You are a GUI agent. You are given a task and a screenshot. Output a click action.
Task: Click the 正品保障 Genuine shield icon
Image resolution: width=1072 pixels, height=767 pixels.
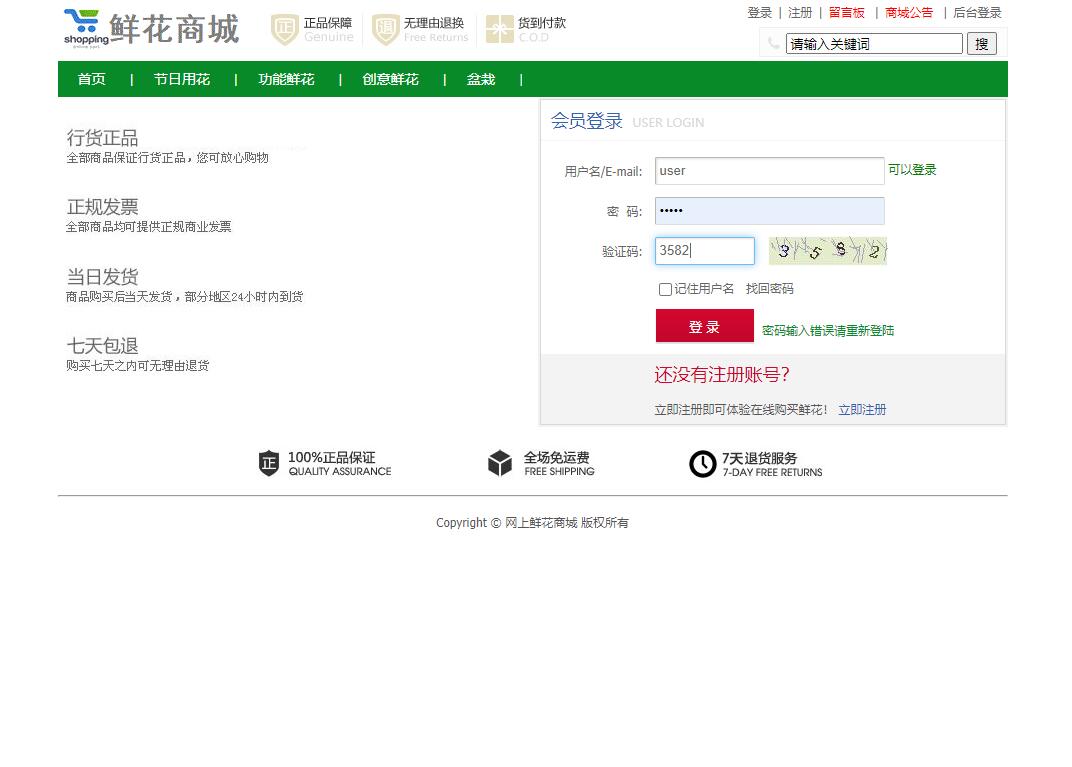point(284,29)
